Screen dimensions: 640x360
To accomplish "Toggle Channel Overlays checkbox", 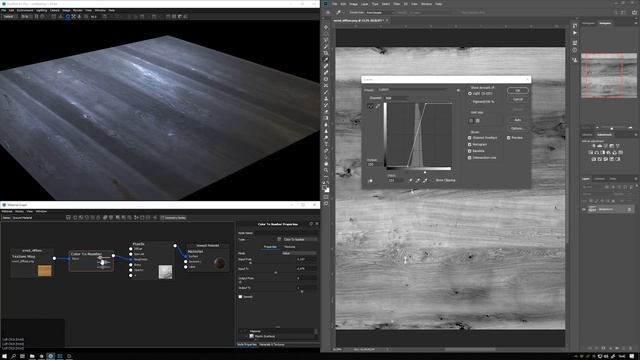I will pos(469,138).
